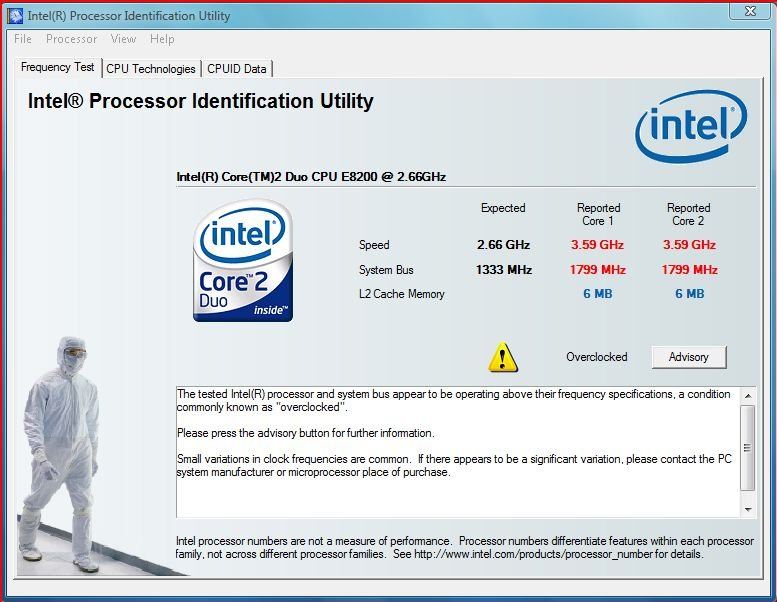Open the Processor menu
Screen dimensions: 777x602
pos(71,39)
